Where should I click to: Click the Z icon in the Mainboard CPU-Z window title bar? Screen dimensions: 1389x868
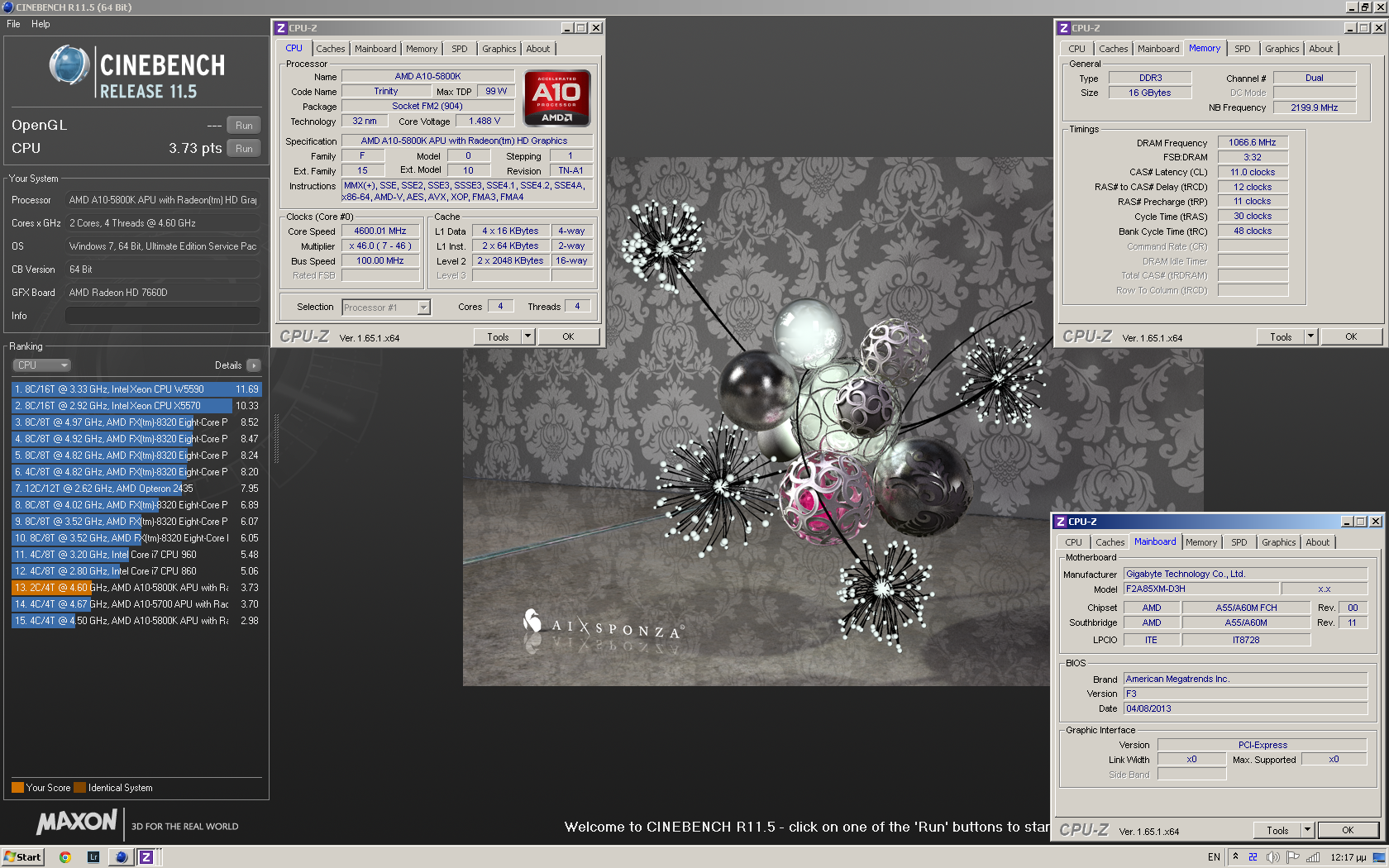point(1061,522)
